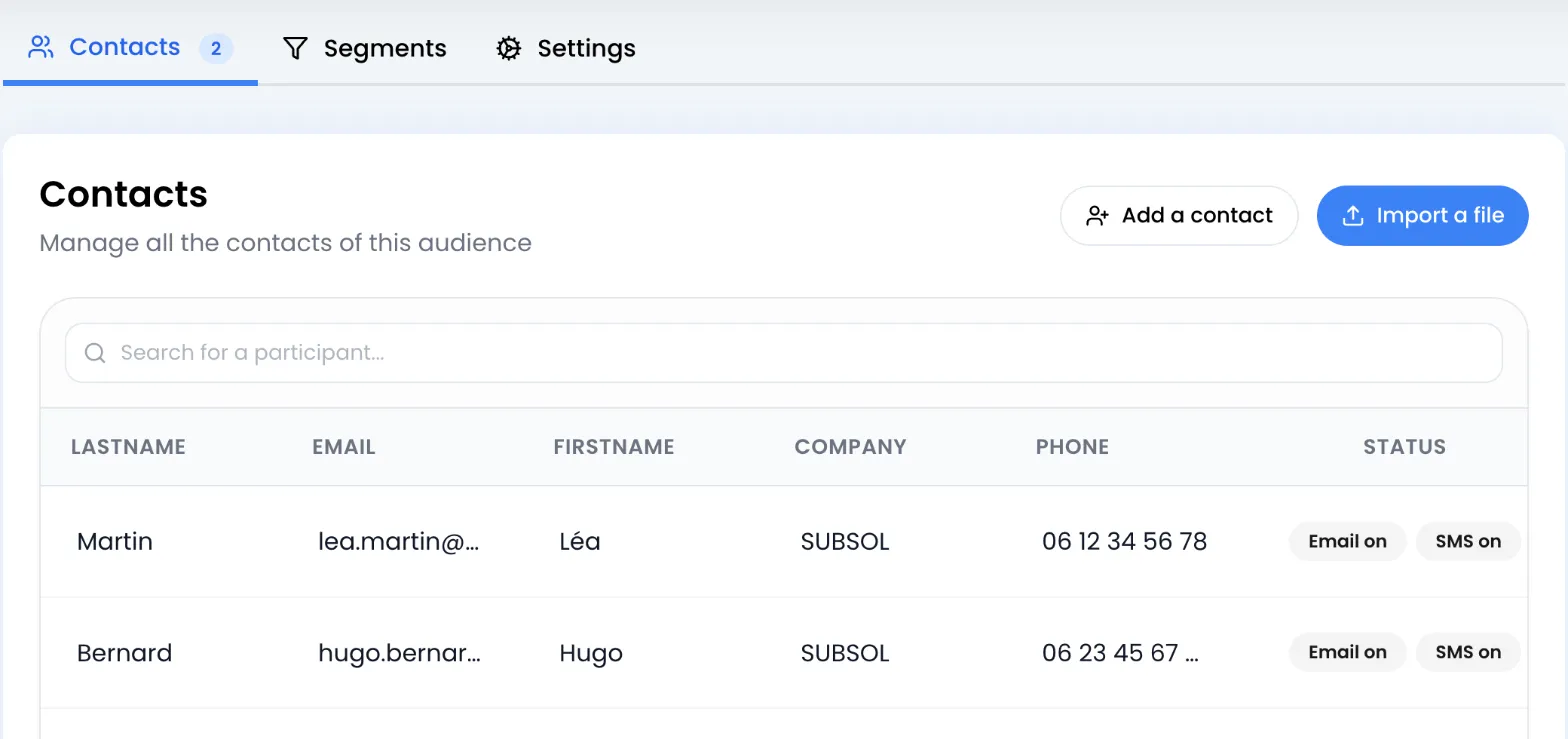Click the upload icon in Import a file
The image size is (1568, 739).
click(x=1353, y=215)
